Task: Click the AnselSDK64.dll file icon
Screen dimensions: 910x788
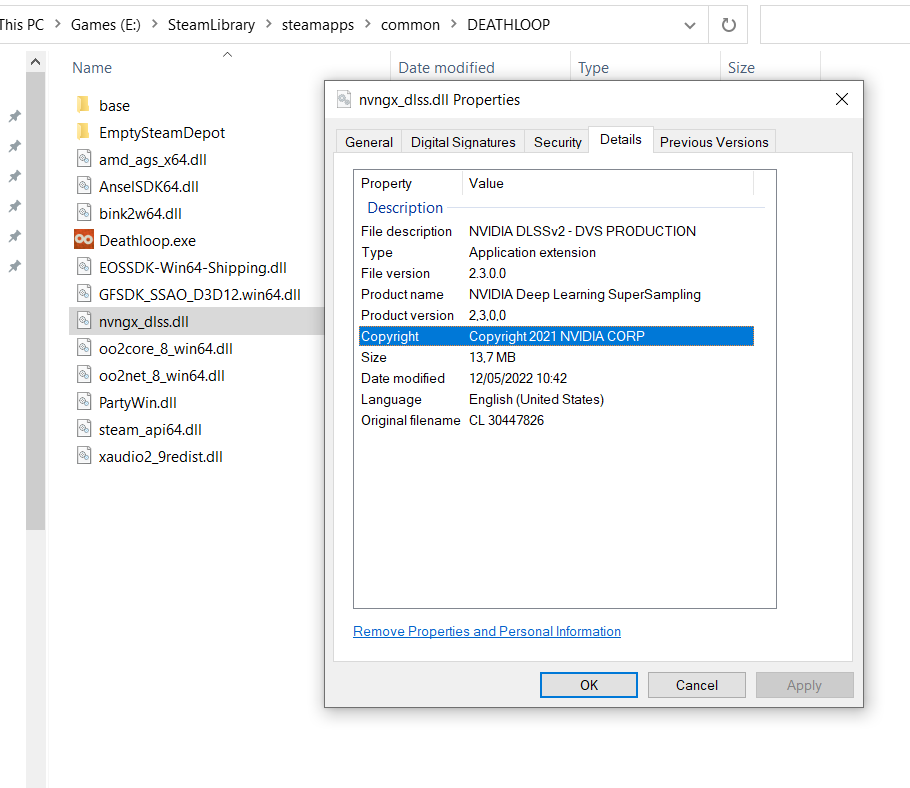Action: (x=84, y=186)
